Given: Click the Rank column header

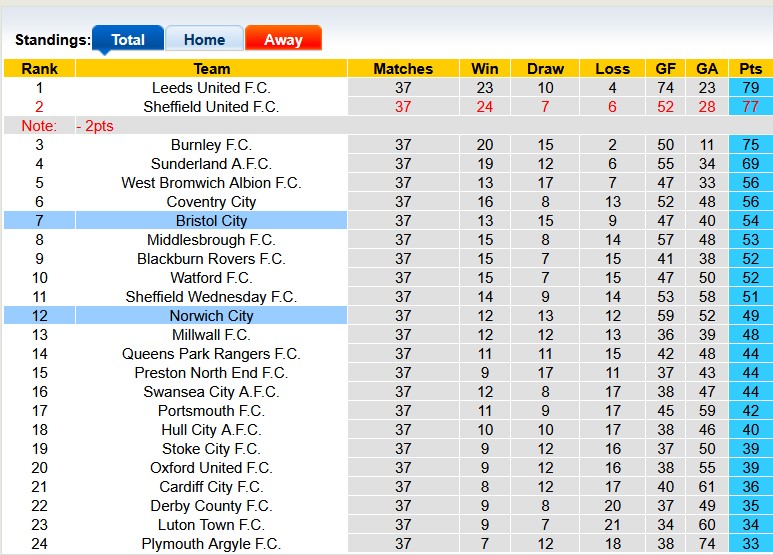Looking at the screenshot, I should (x=39, y=69).
